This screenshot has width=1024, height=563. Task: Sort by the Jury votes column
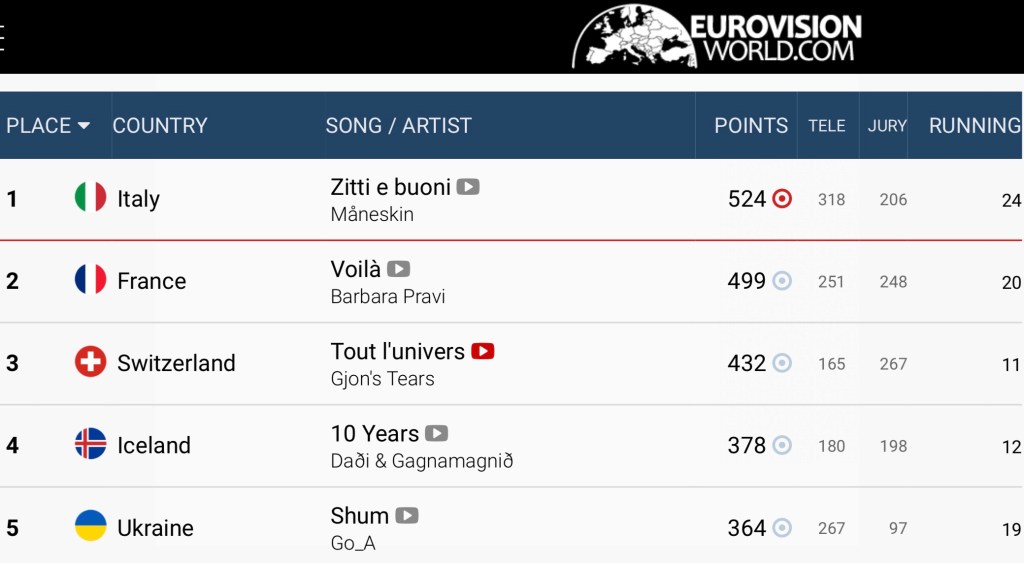(x=887, y=125)
